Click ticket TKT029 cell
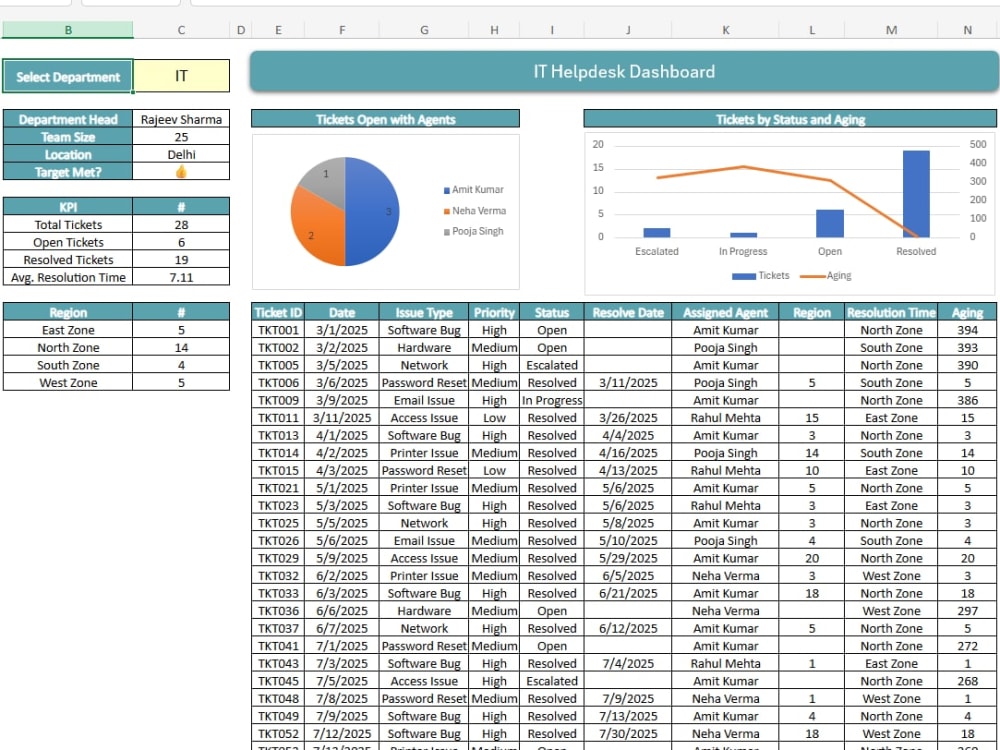This screenshot has width=1000, height=750. [278, 558]
